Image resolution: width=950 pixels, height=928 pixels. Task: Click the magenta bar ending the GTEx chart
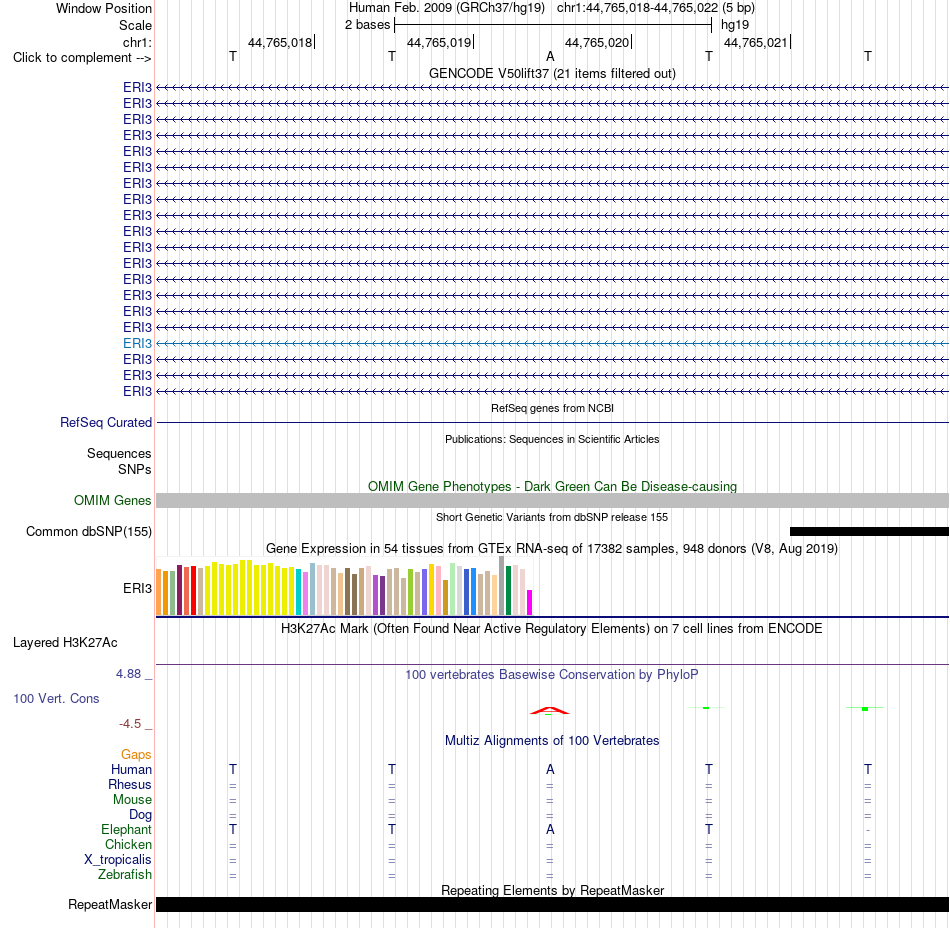(x=530, y=603)
